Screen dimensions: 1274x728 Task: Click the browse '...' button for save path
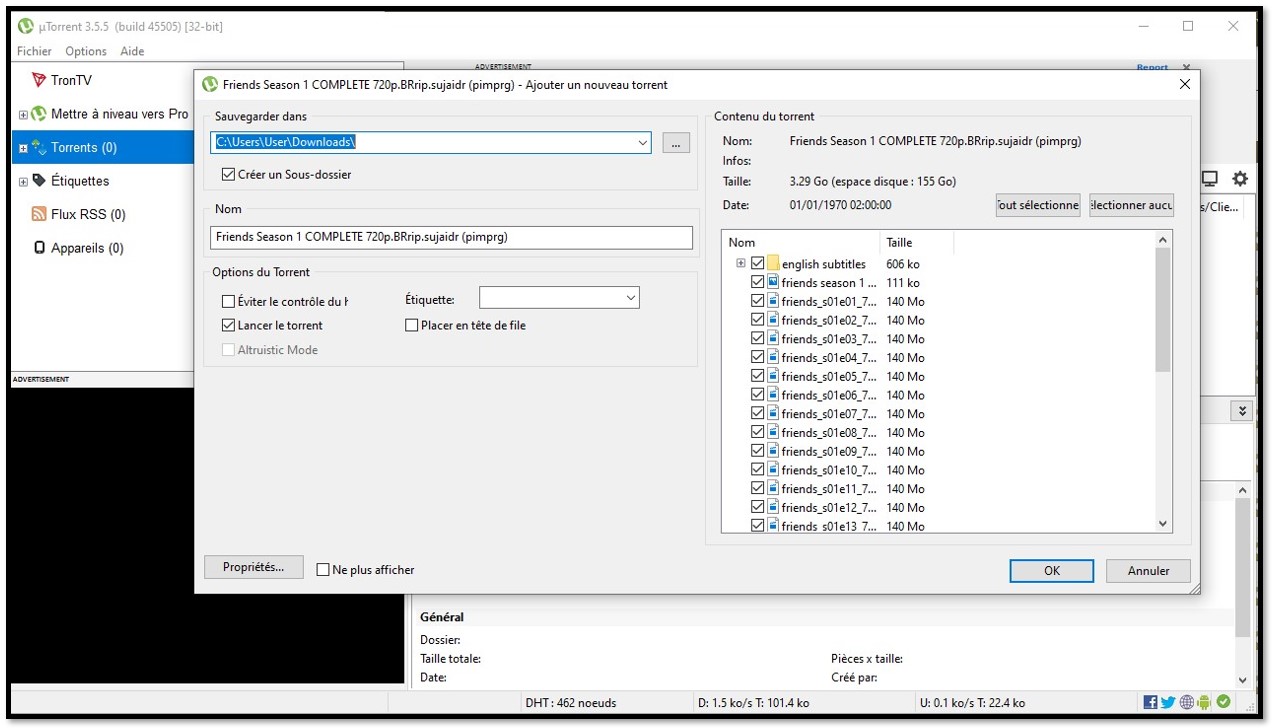676,143
